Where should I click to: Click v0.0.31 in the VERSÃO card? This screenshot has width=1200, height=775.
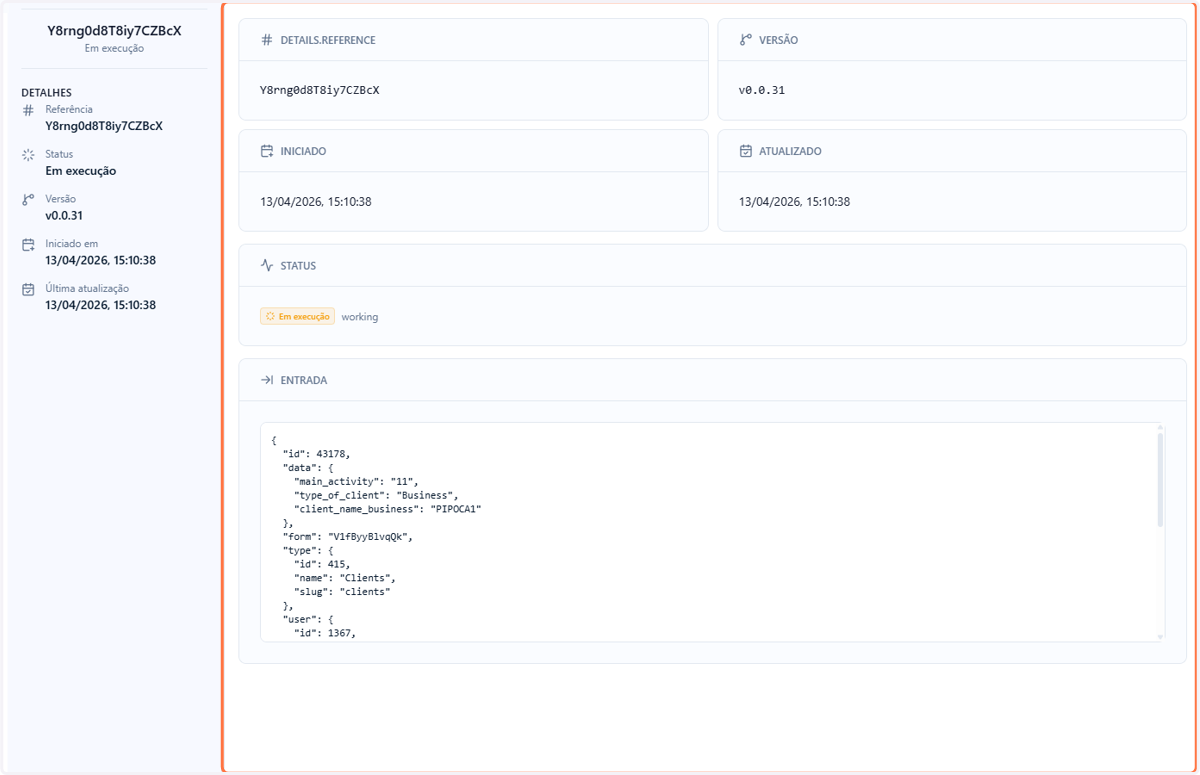(762, 90)
